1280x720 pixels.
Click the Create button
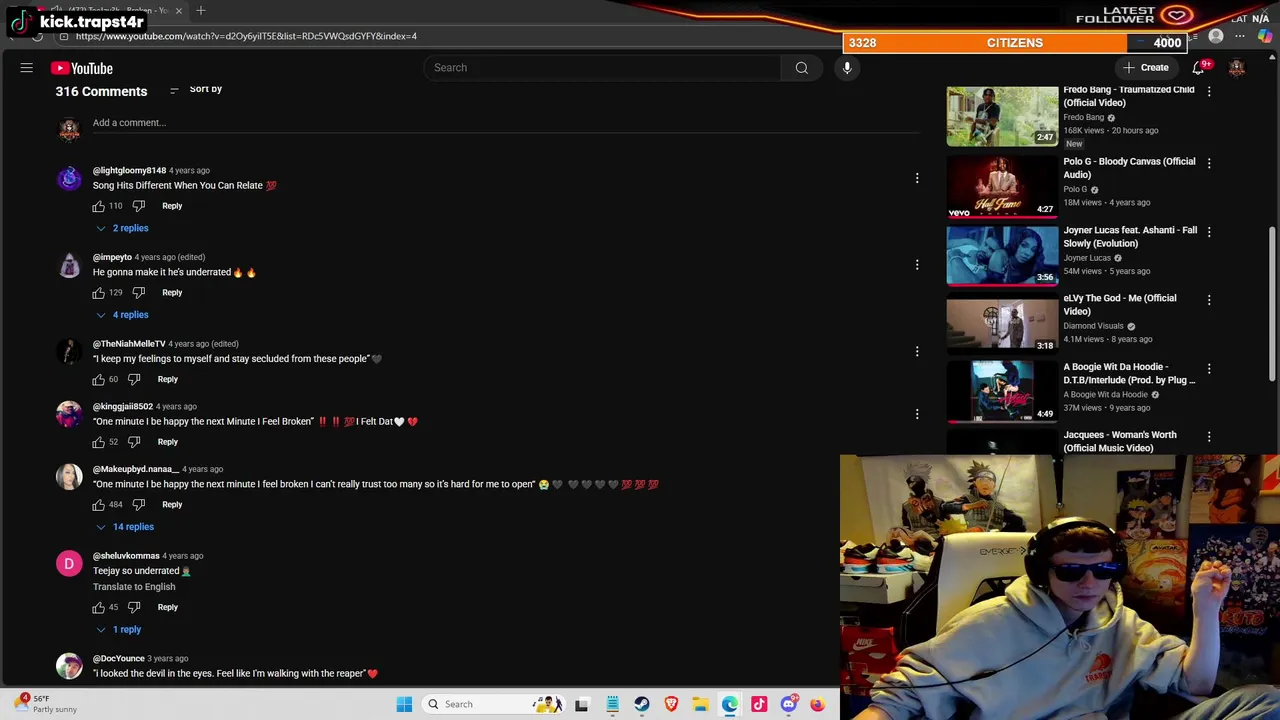point(1146,68)
